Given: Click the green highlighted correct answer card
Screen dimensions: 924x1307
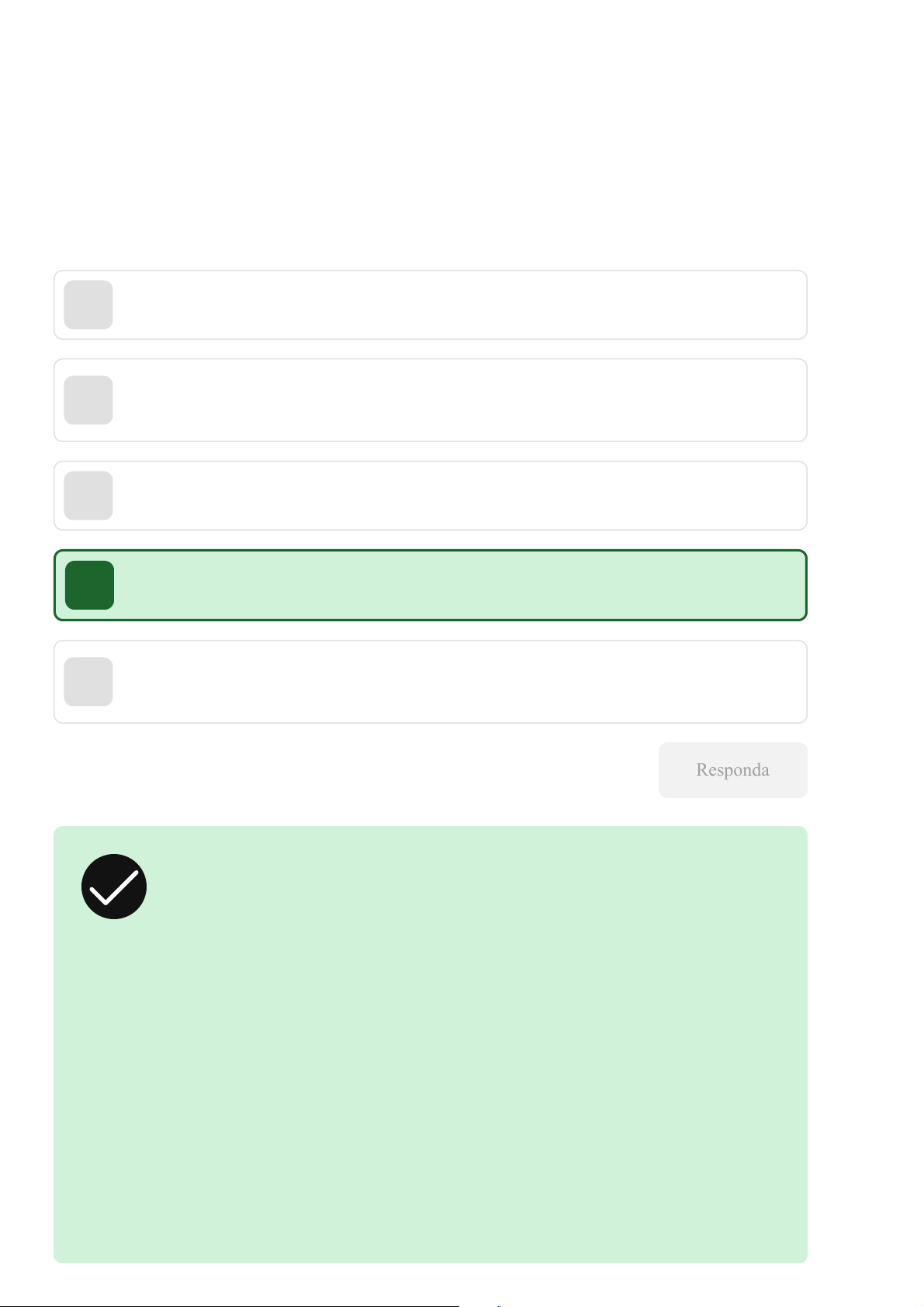Looking at the screenshot, I should point(458,585).
